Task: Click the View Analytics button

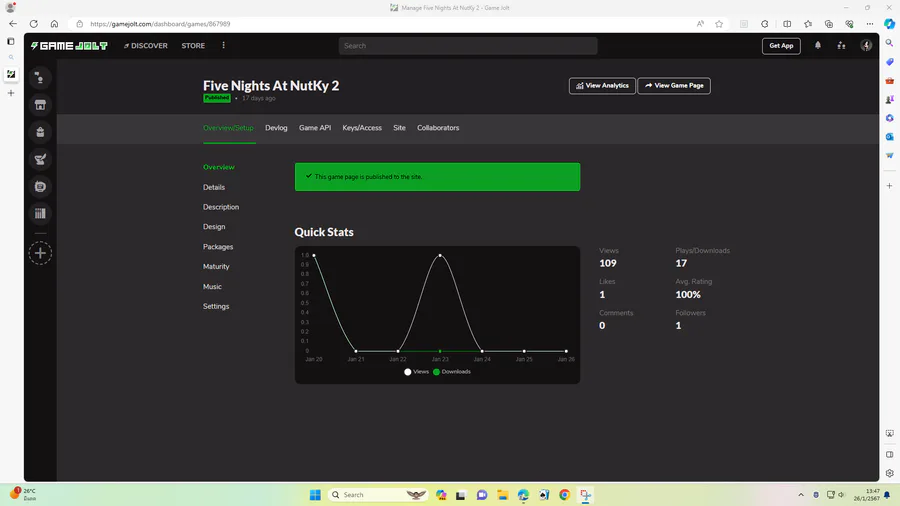Action: [x=602, y=85]
